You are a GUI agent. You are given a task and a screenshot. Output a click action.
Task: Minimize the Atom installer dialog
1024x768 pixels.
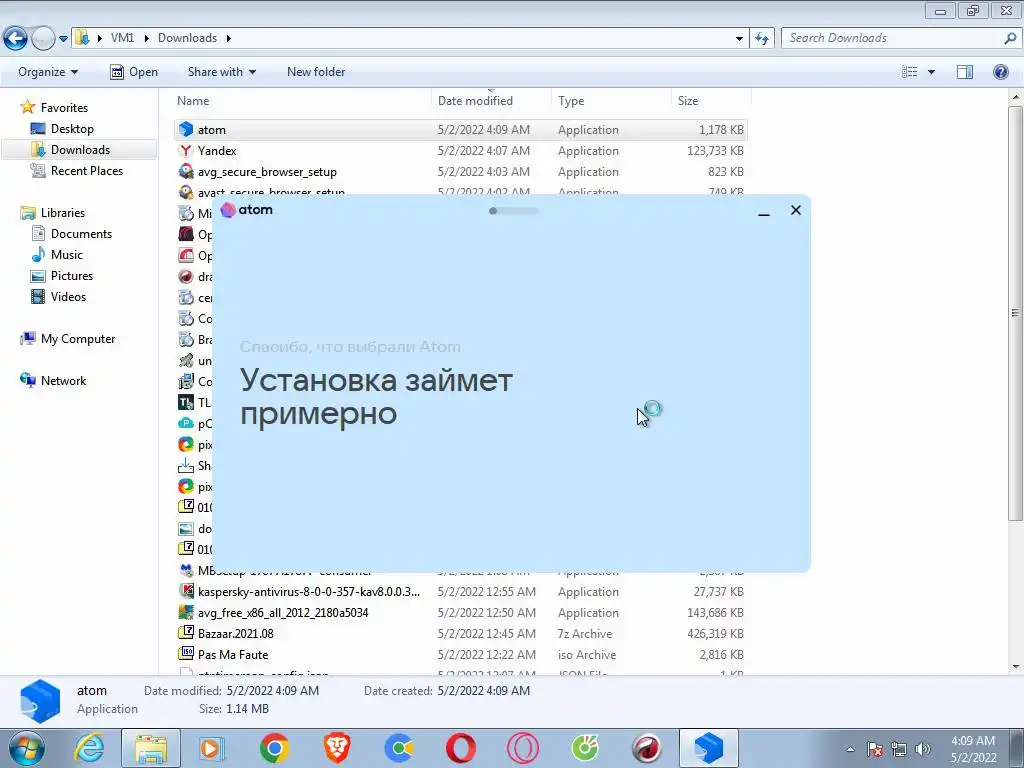[763, 211]
